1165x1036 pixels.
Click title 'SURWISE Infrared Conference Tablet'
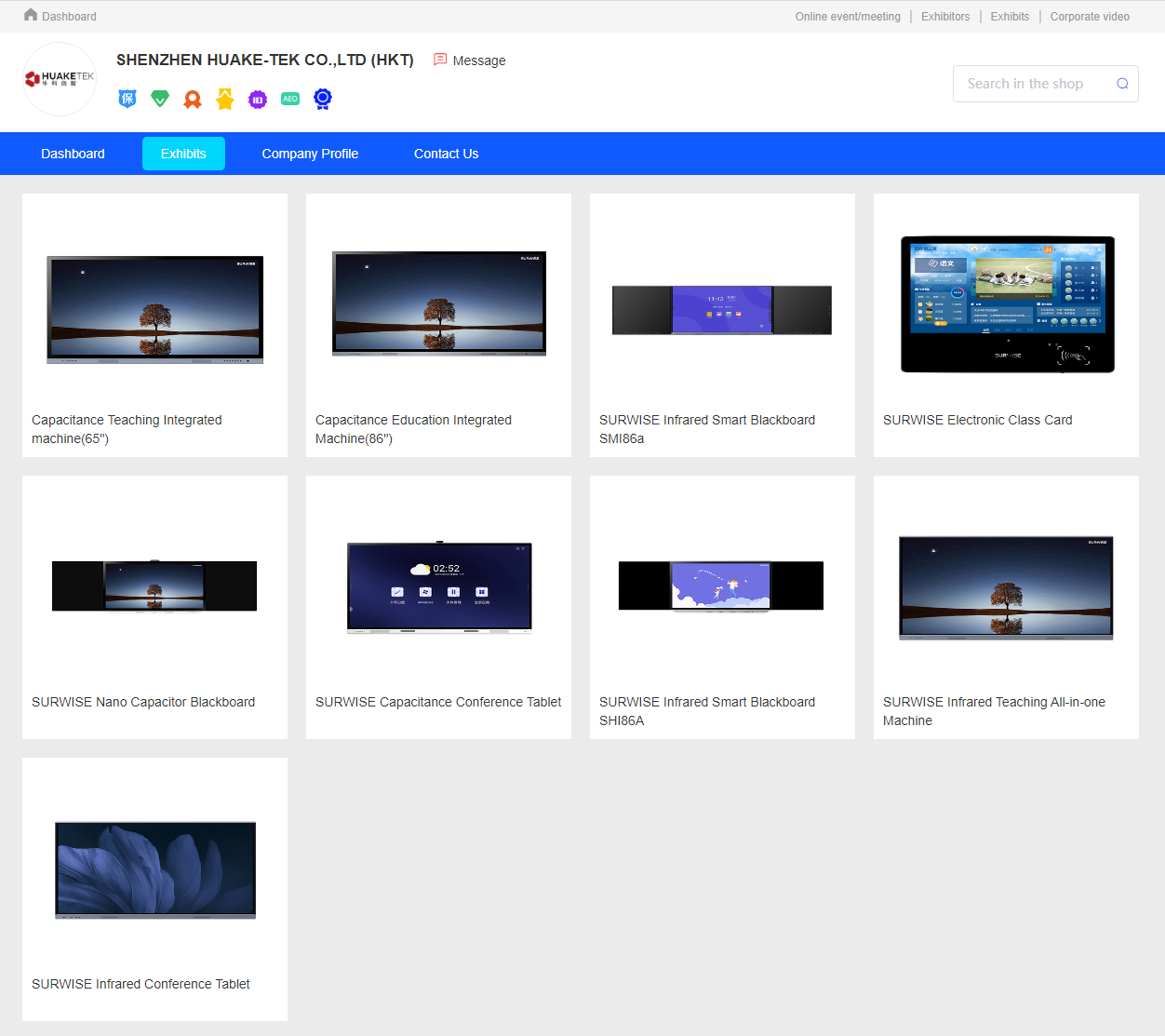[141, 984]
